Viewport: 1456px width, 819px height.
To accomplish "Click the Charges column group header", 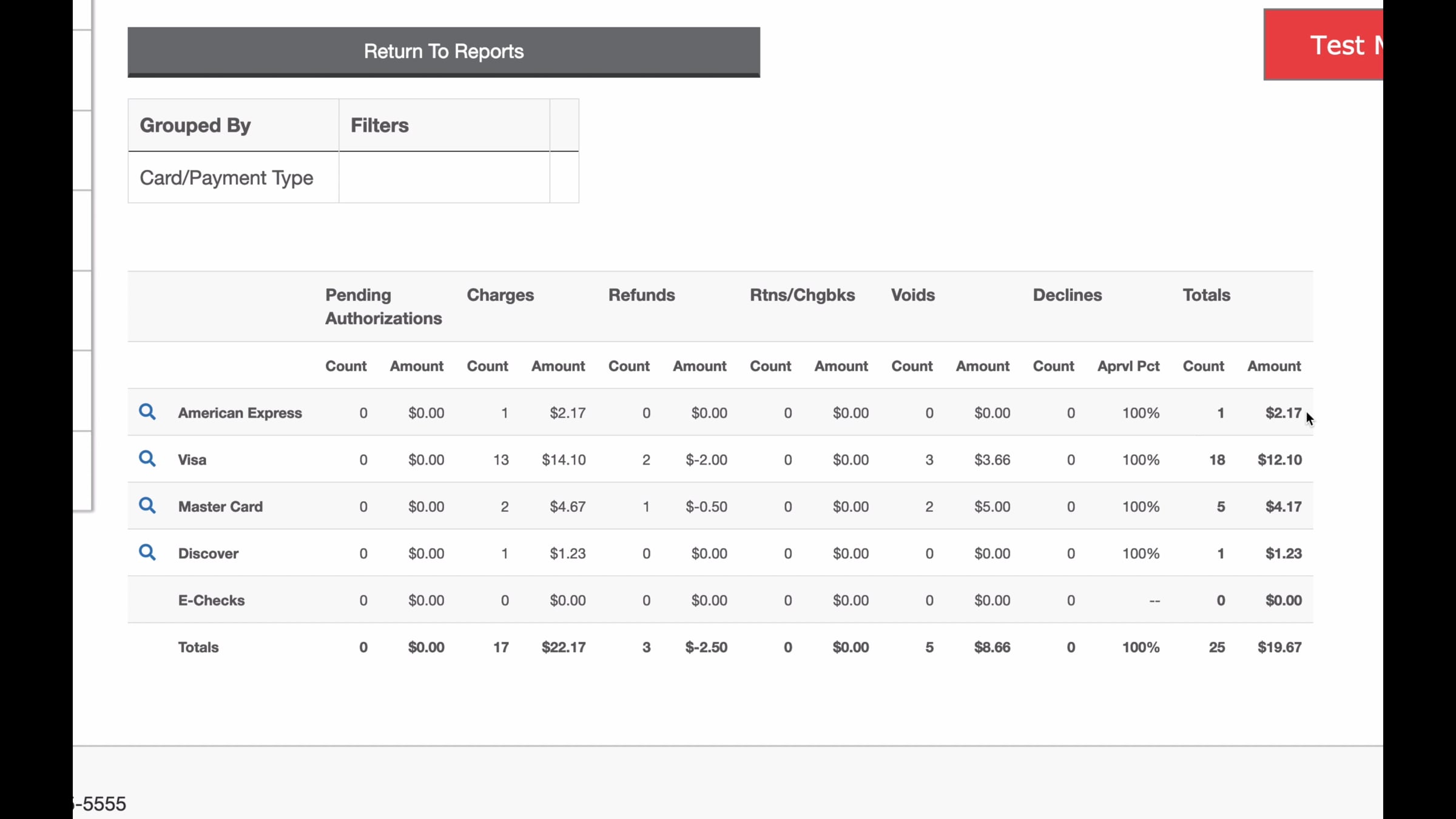I will 500,295.
